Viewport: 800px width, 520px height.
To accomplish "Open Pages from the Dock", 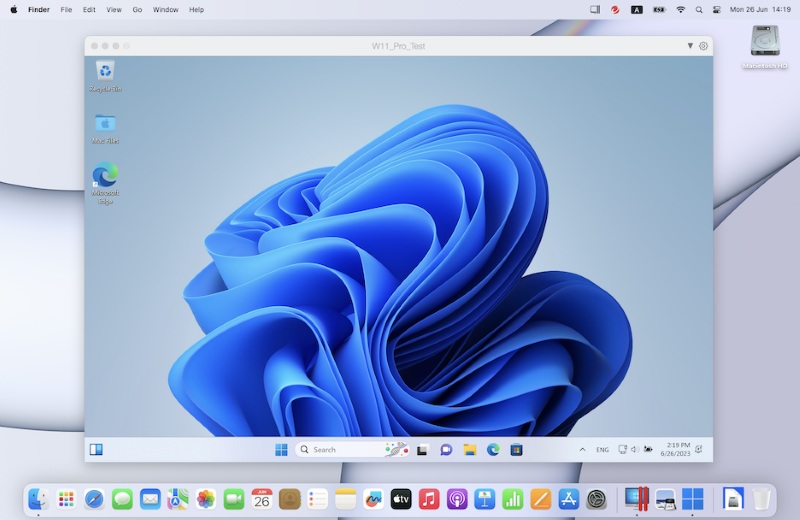I will point(540,499).
